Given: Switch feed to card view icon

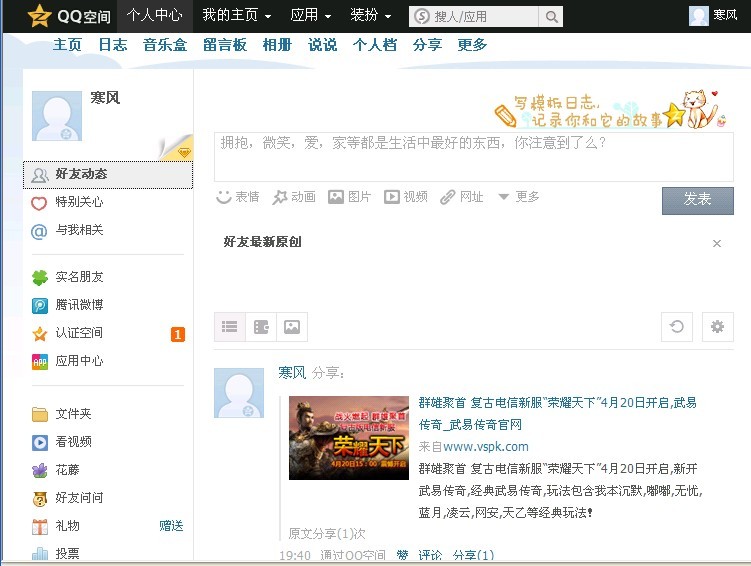Looking at the screenshot, I should tap(261, 327).
